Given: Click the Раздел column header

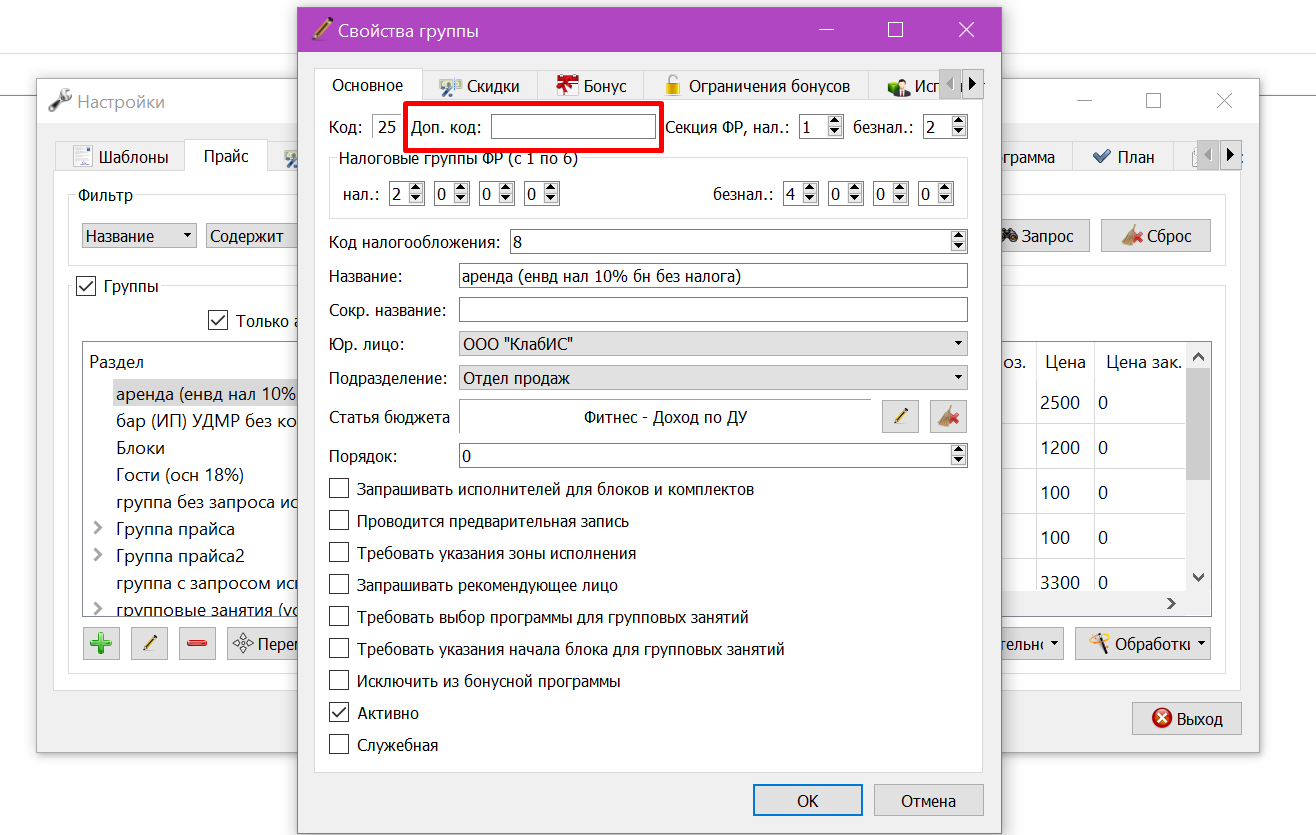Looking at the screenshot, I should click(x=116, y=362).
